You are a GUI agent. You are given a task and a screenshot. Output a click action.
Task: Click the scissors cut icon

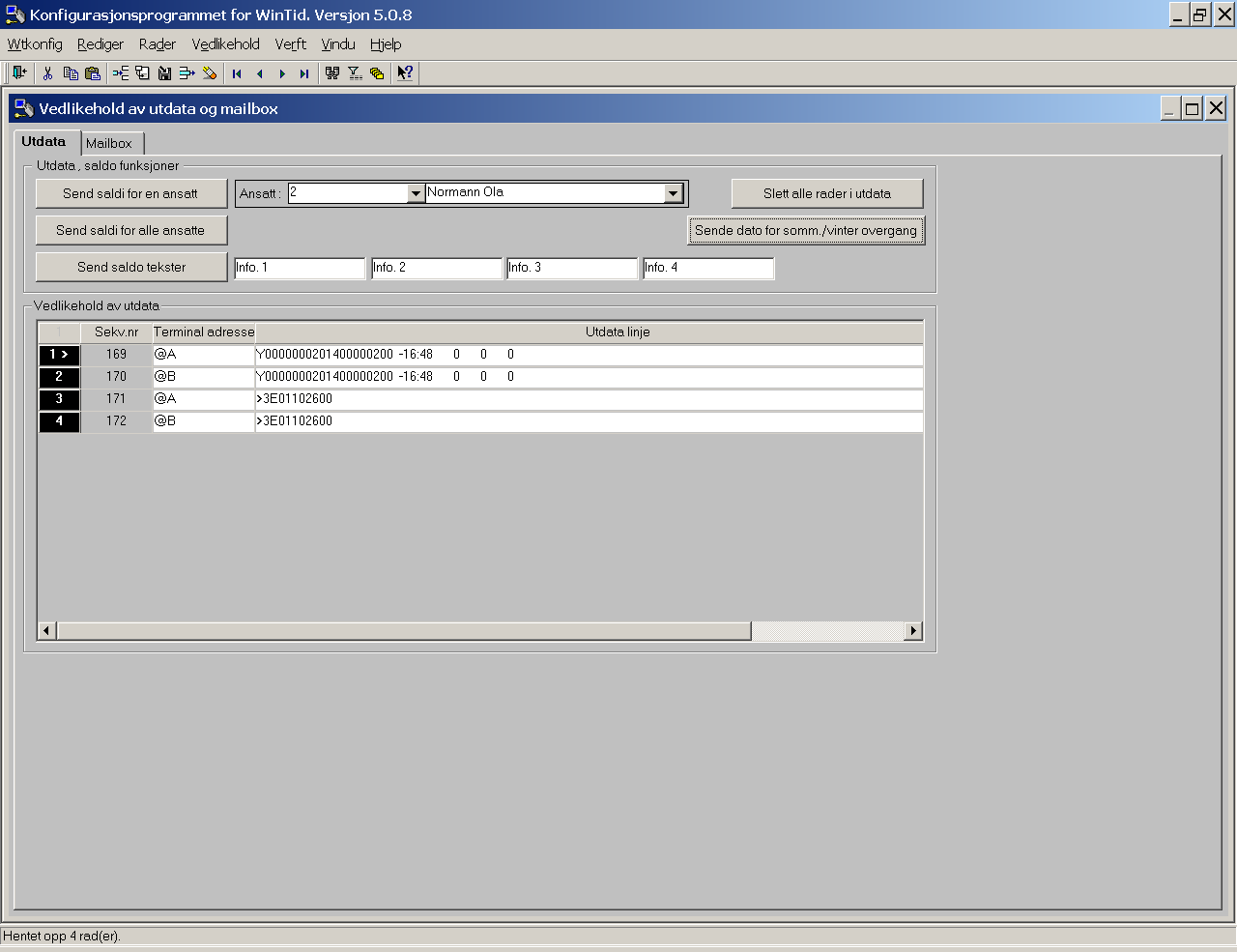(47, 73)
